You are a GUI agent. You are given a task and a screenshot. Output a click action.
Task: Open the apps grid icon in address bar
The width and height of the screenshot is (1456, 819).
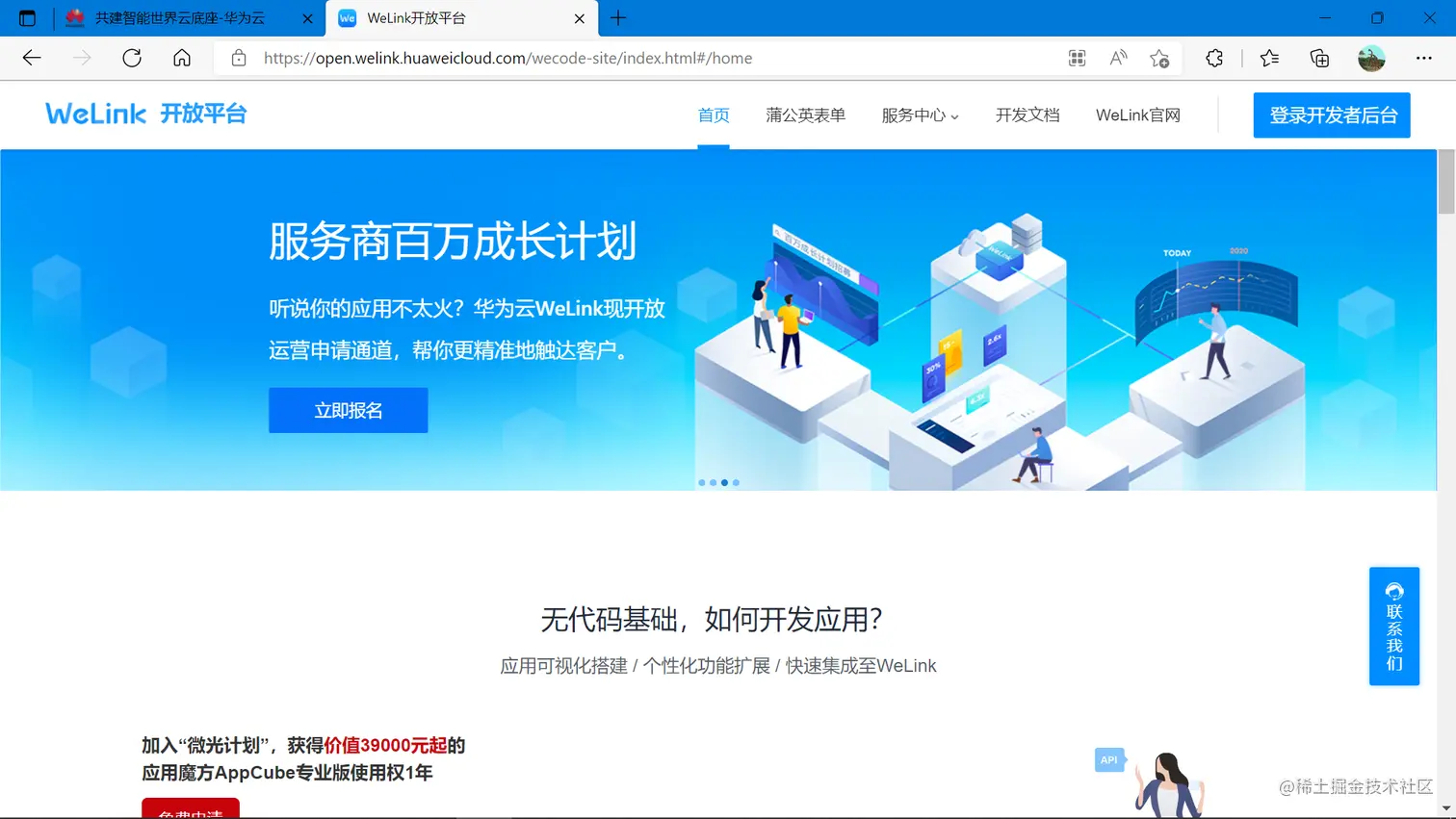point(1077,58)
